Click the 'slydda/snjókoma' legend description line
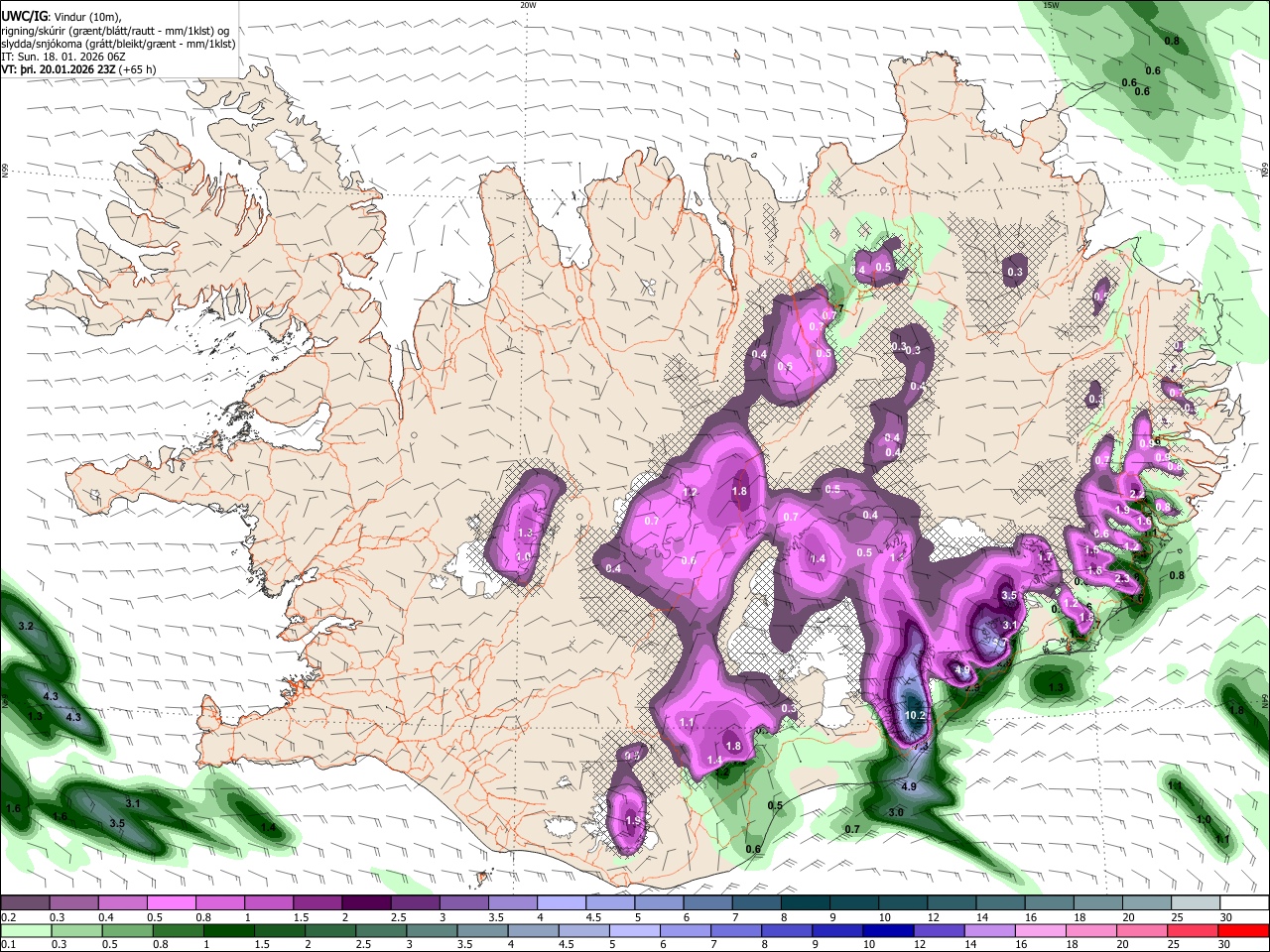1270x952 pixels. (x=119, y=44)
